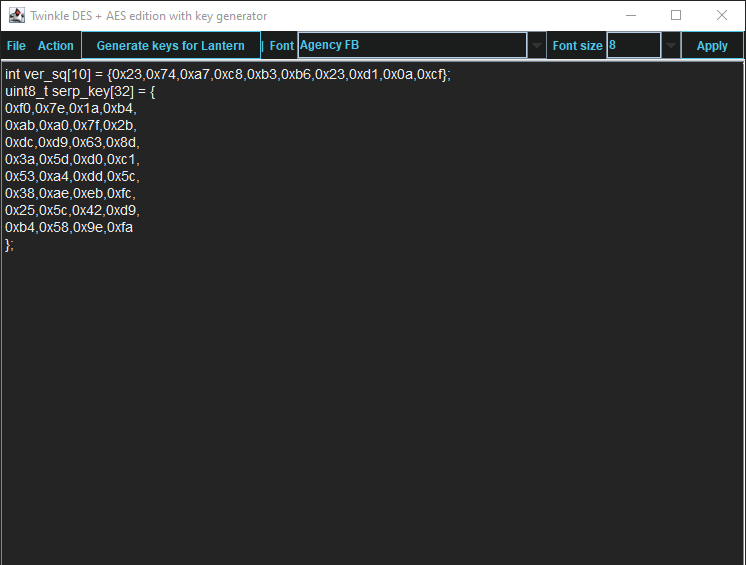746x565 pixels.
Task: Click the Apply button
Action: click(712, 46)
